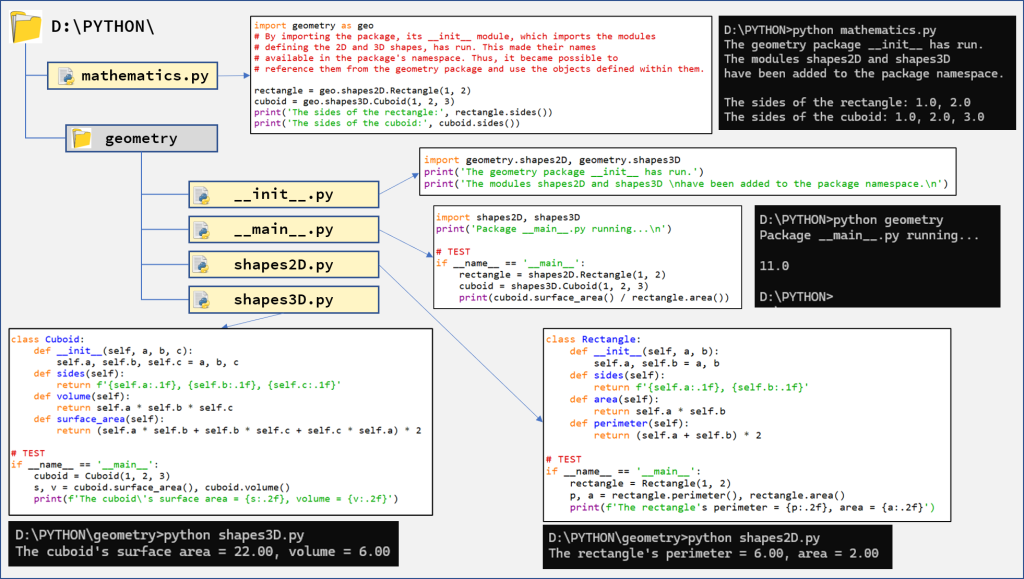Click the Python file icon beside __main__.py
The height and width of the screenshot is (579, 1024).
pyautogui.click(x=201, y=230)
